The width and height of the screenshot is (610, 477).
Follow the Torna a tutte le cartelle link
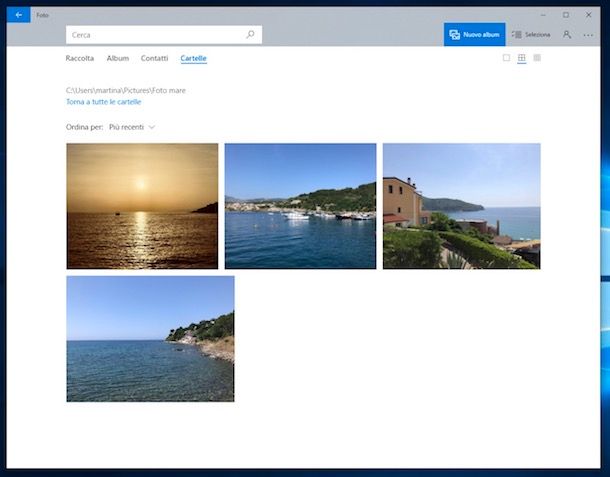[103, 102]
